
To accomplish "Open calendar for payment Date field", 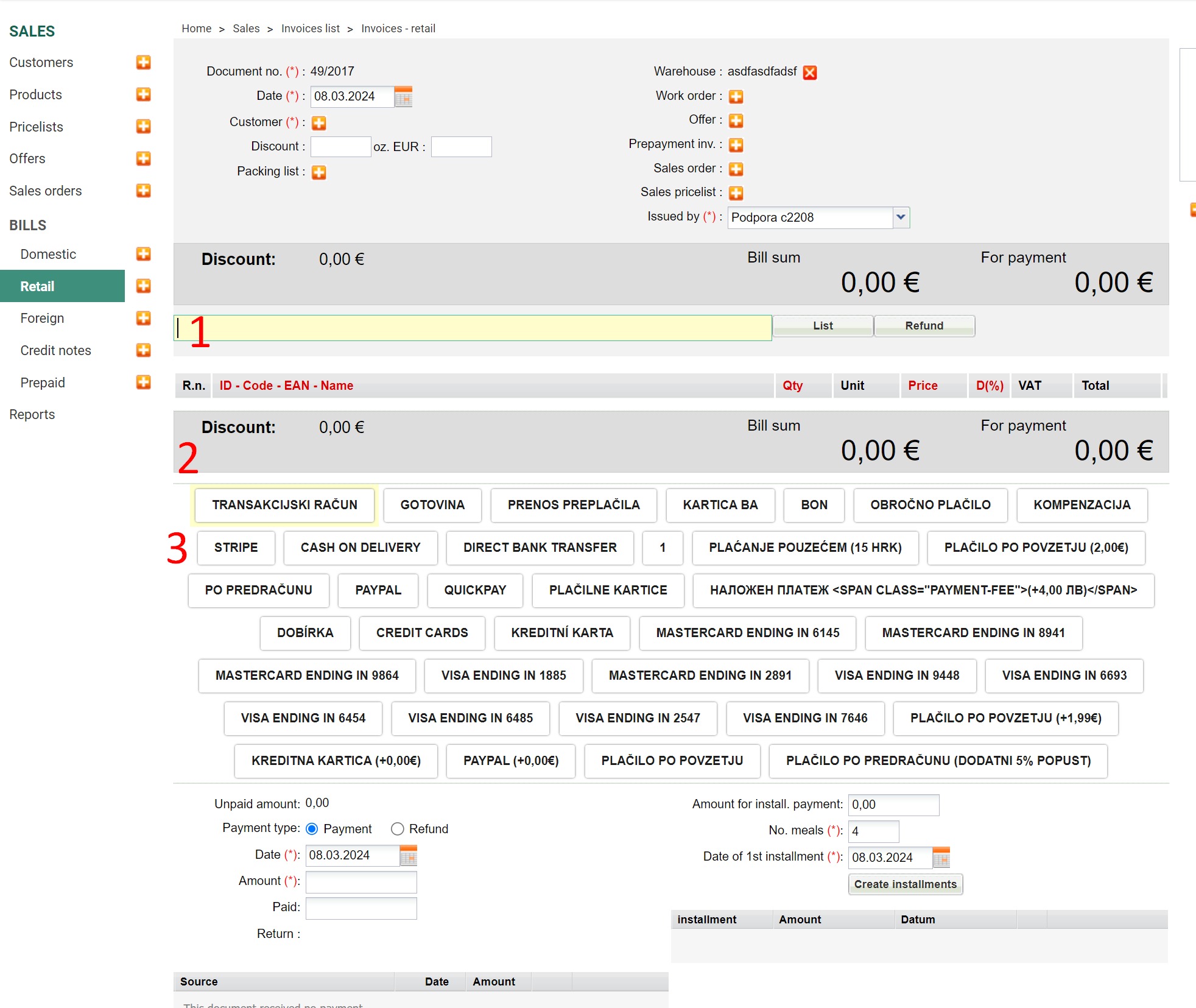I will coord(409,856).
